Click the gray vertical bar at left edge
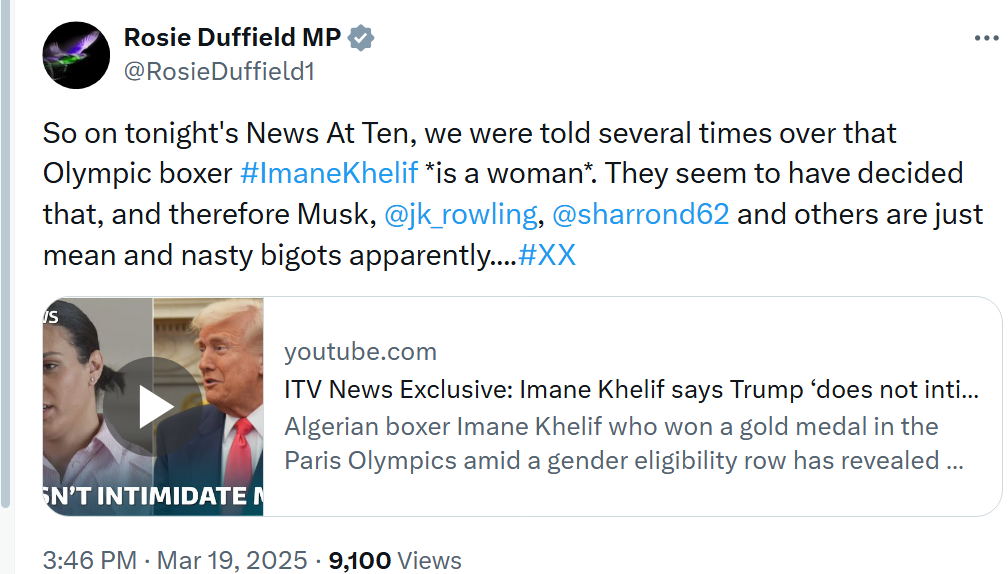Screen dimensions: 1008x574 click(x=6, y=250)
